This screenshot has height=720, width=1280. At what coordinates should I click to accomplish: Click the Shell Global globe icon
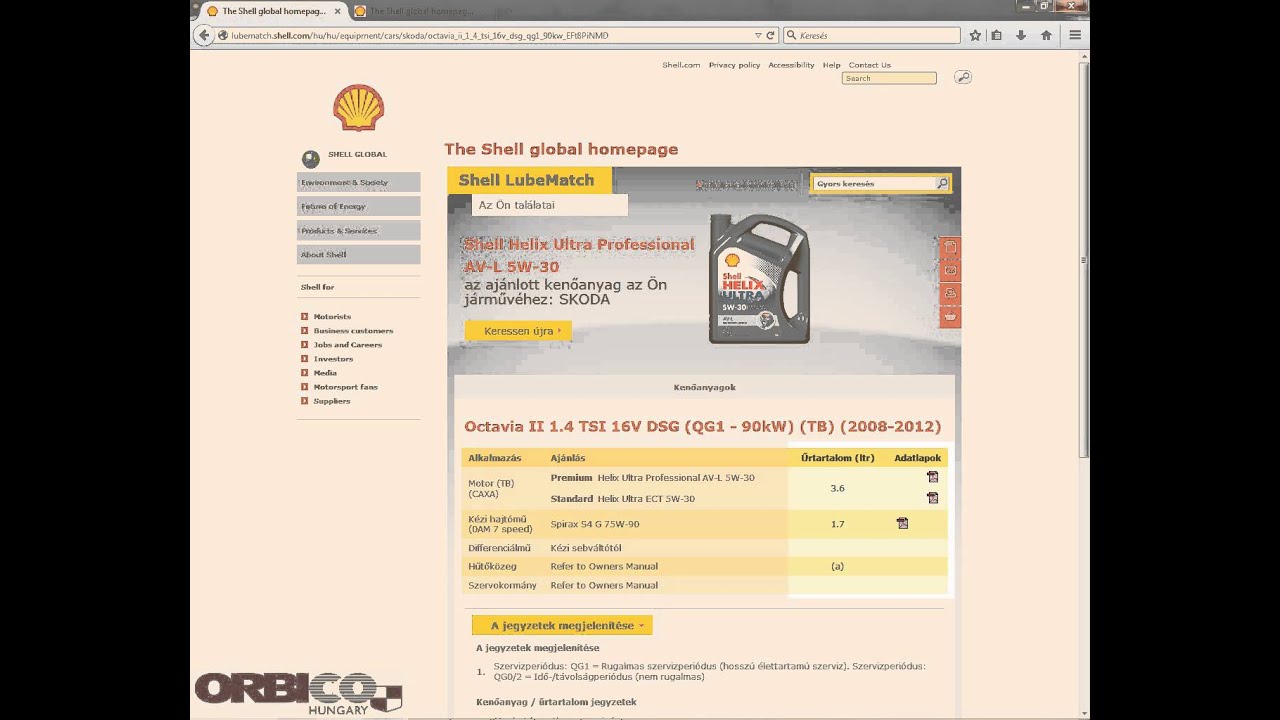[x=310, y=157]
